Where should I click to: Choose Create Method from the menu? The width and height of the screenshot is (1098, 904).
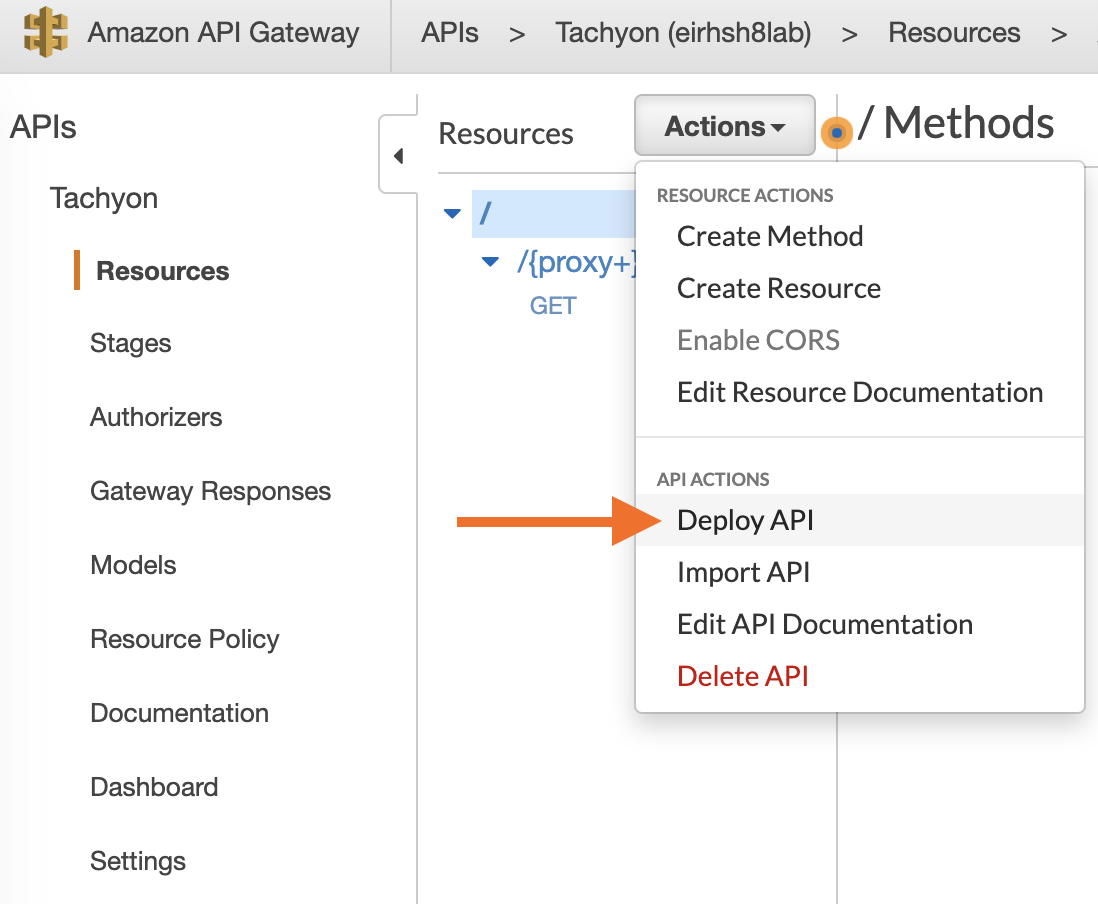point(770,237)
